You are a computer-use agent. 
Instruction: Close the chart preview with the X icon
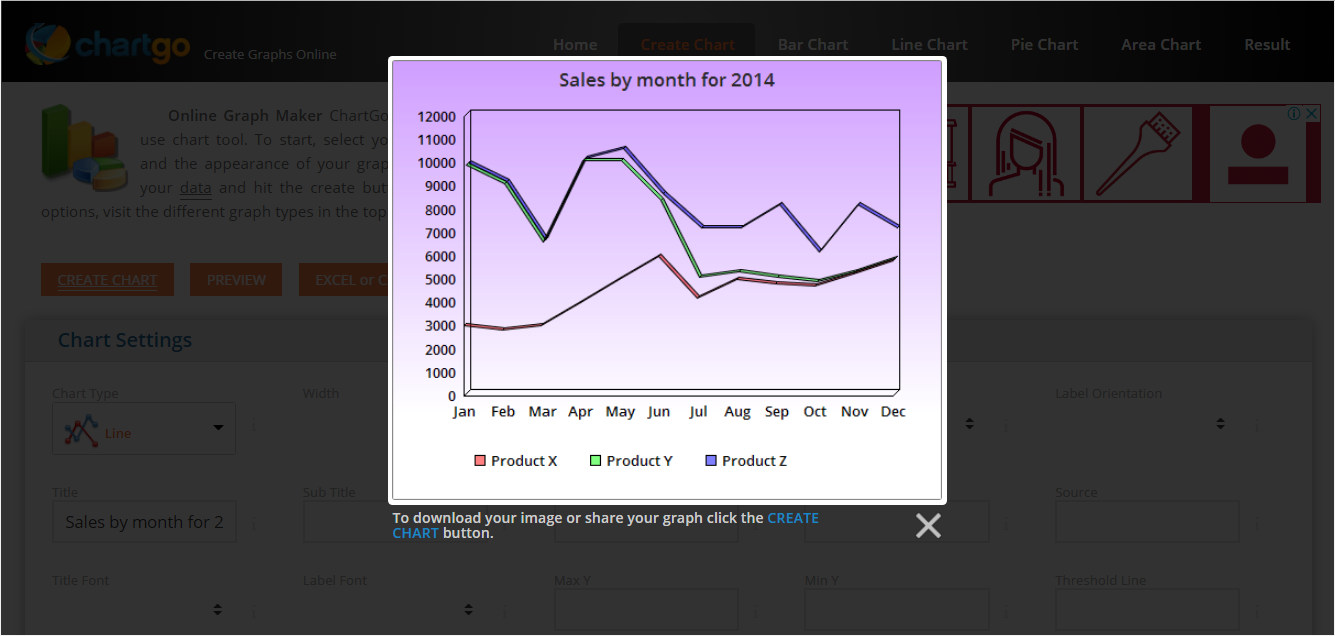(928, 526)
